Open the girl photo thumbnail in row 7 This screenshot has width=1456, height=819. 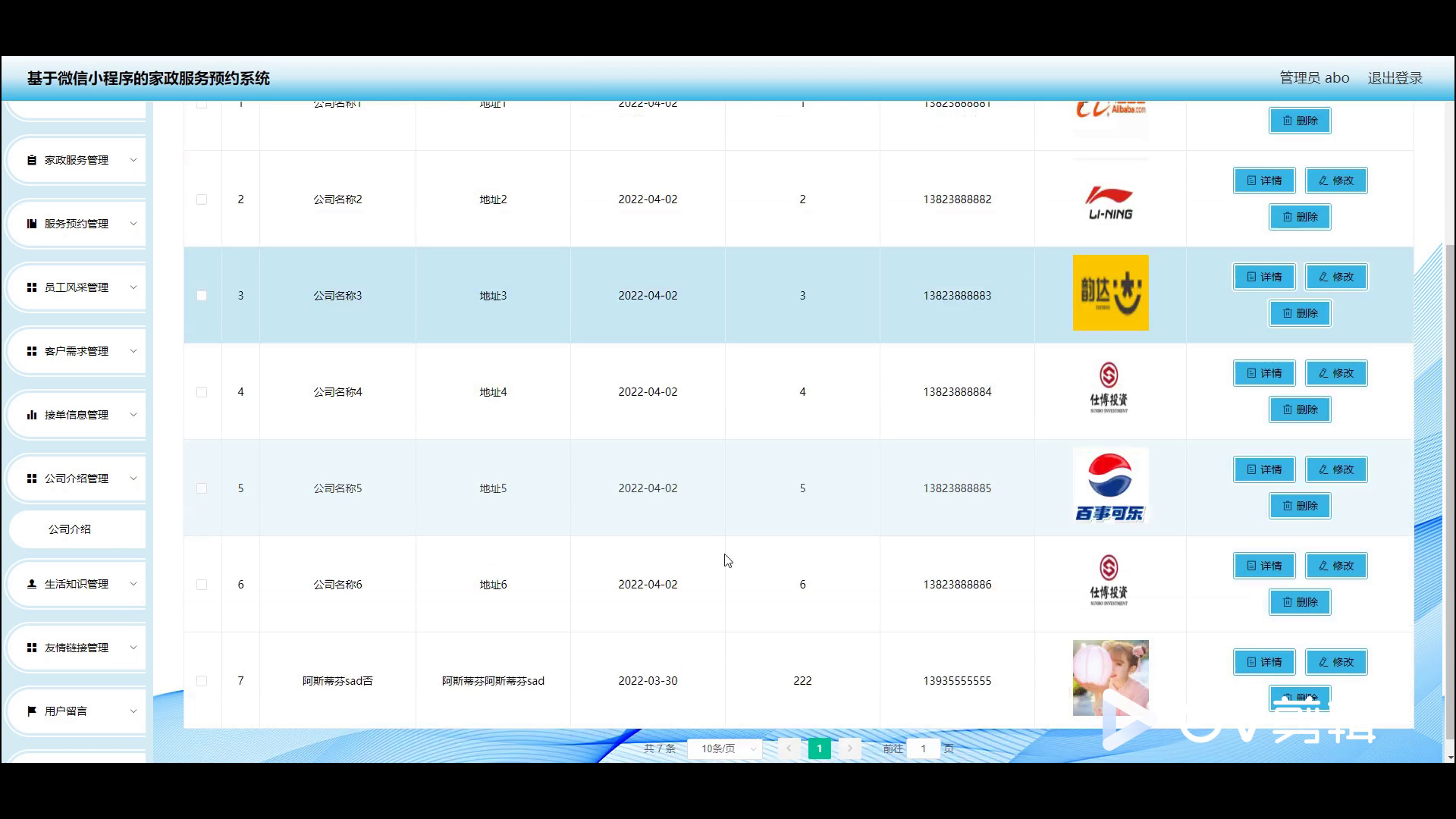(x=1110, y=678)
